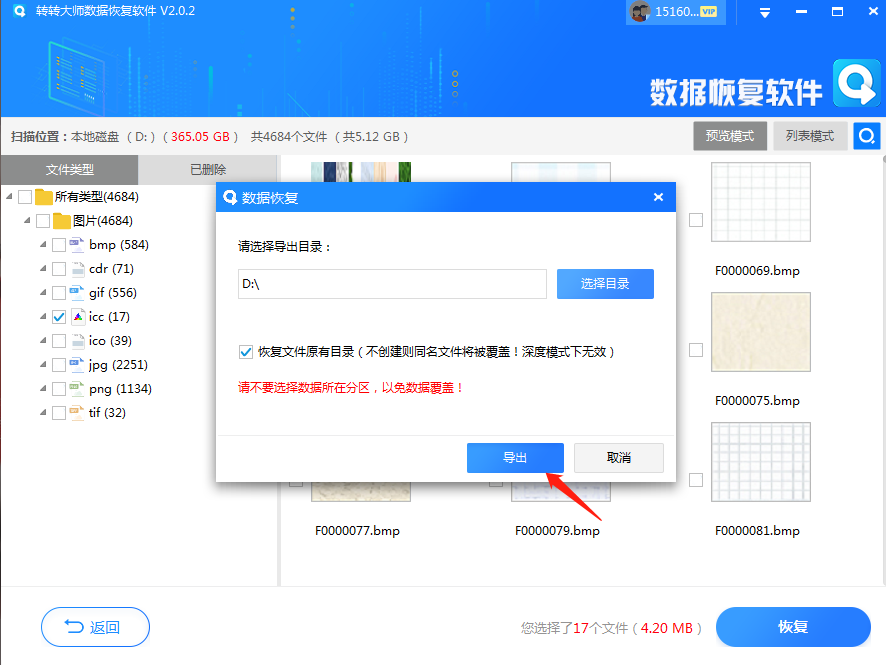This screenshot has width=886, height=665.
Task: Switch to the 文件类型 tab
Action: (x=69, y=170)
